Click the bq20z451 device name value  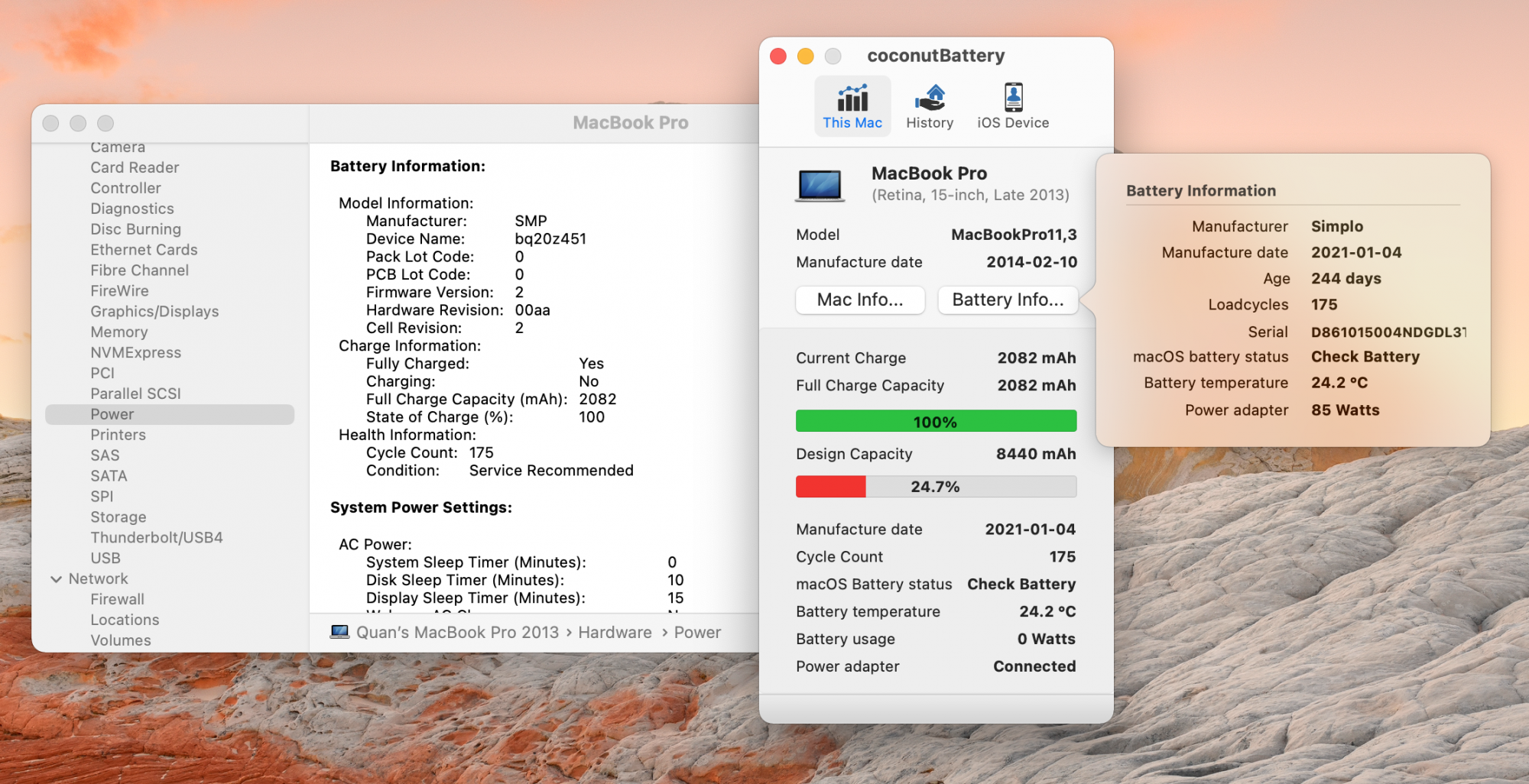(550, 239)
